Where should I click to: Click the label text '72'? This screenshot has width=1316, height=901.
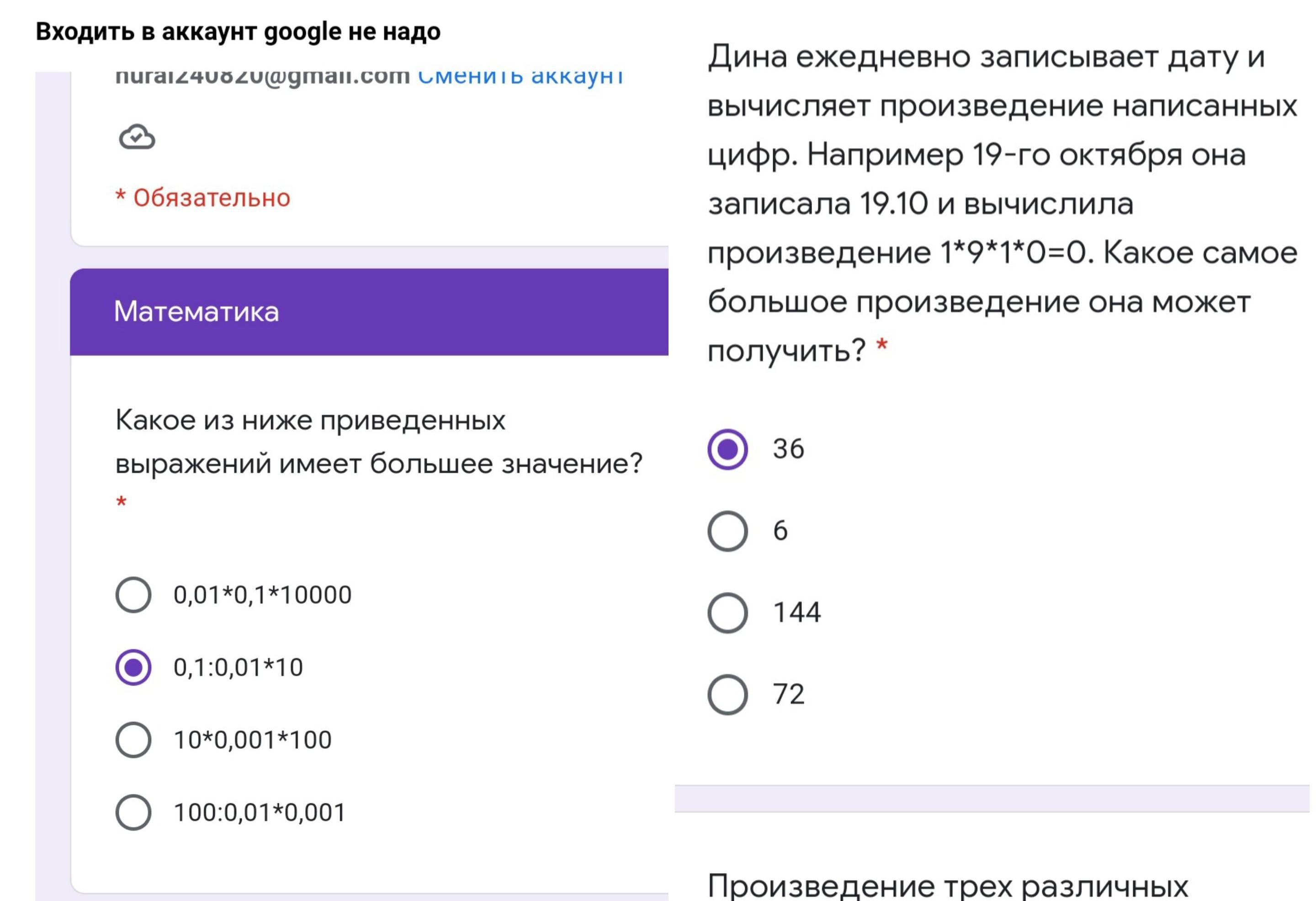[x=788, y=694]
